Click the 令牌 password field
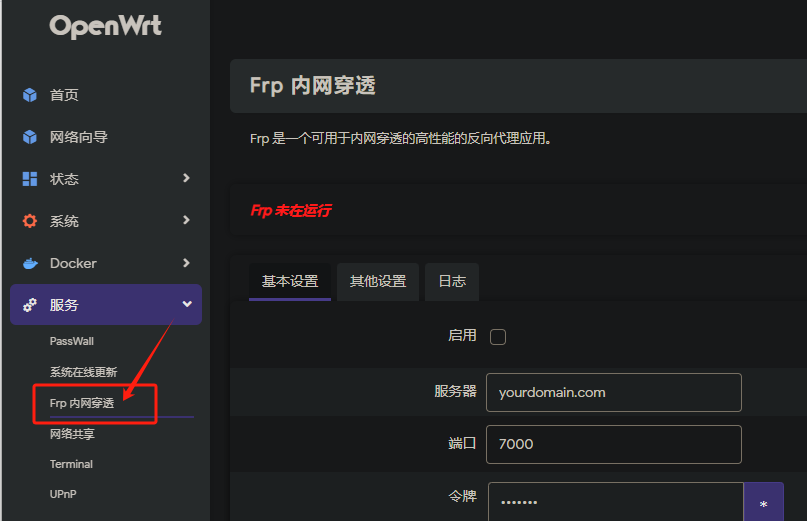This screenshot has width=807, height=521. (x=616, y=502)
